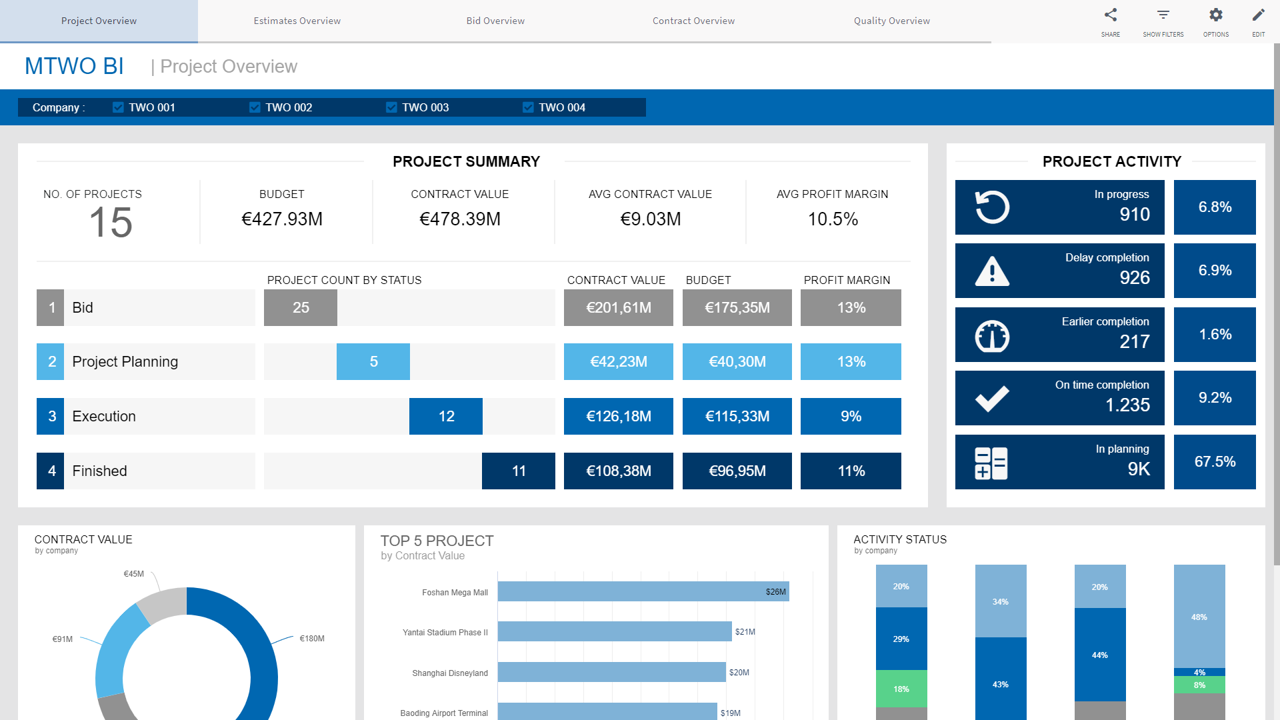Click the Earlier completion gauge icon
Image resolution: width=1280 pixels, height=720 pixels.
pyautogui.click(x=992, y=335)
